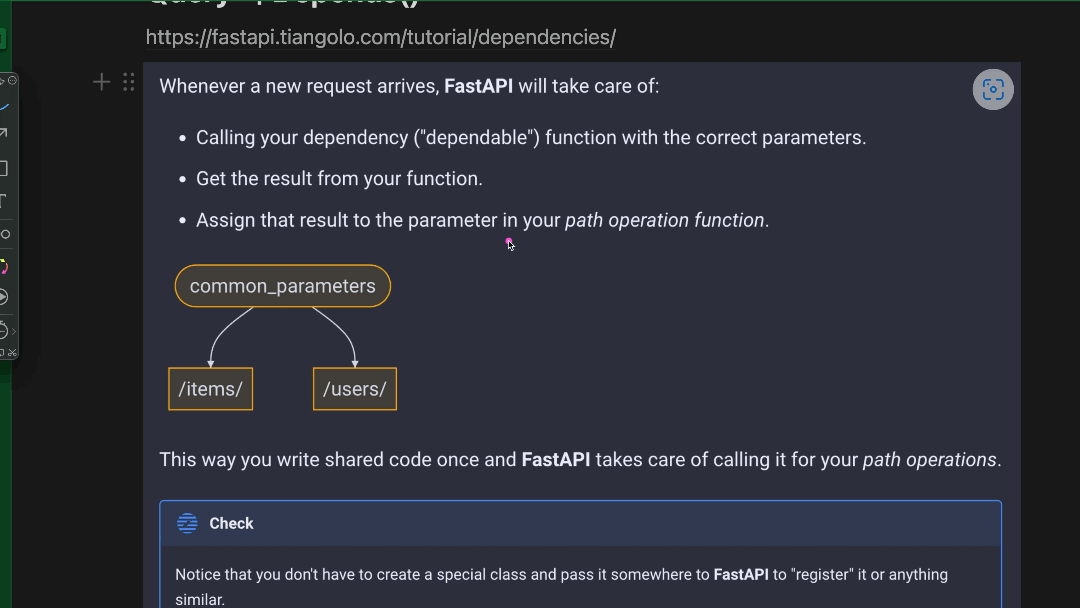This screenshot has height=608, width=1080.
Task: Select the arrow annotation tool
Action: 4,133
